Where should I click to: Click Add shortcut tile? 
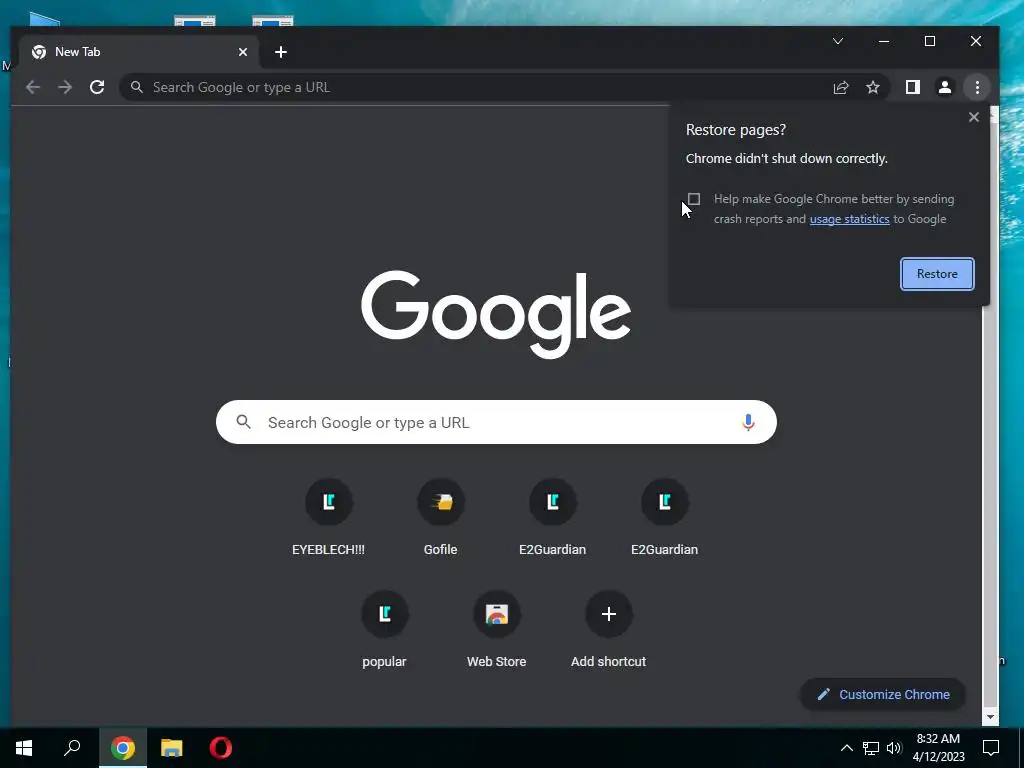[609, 630]
